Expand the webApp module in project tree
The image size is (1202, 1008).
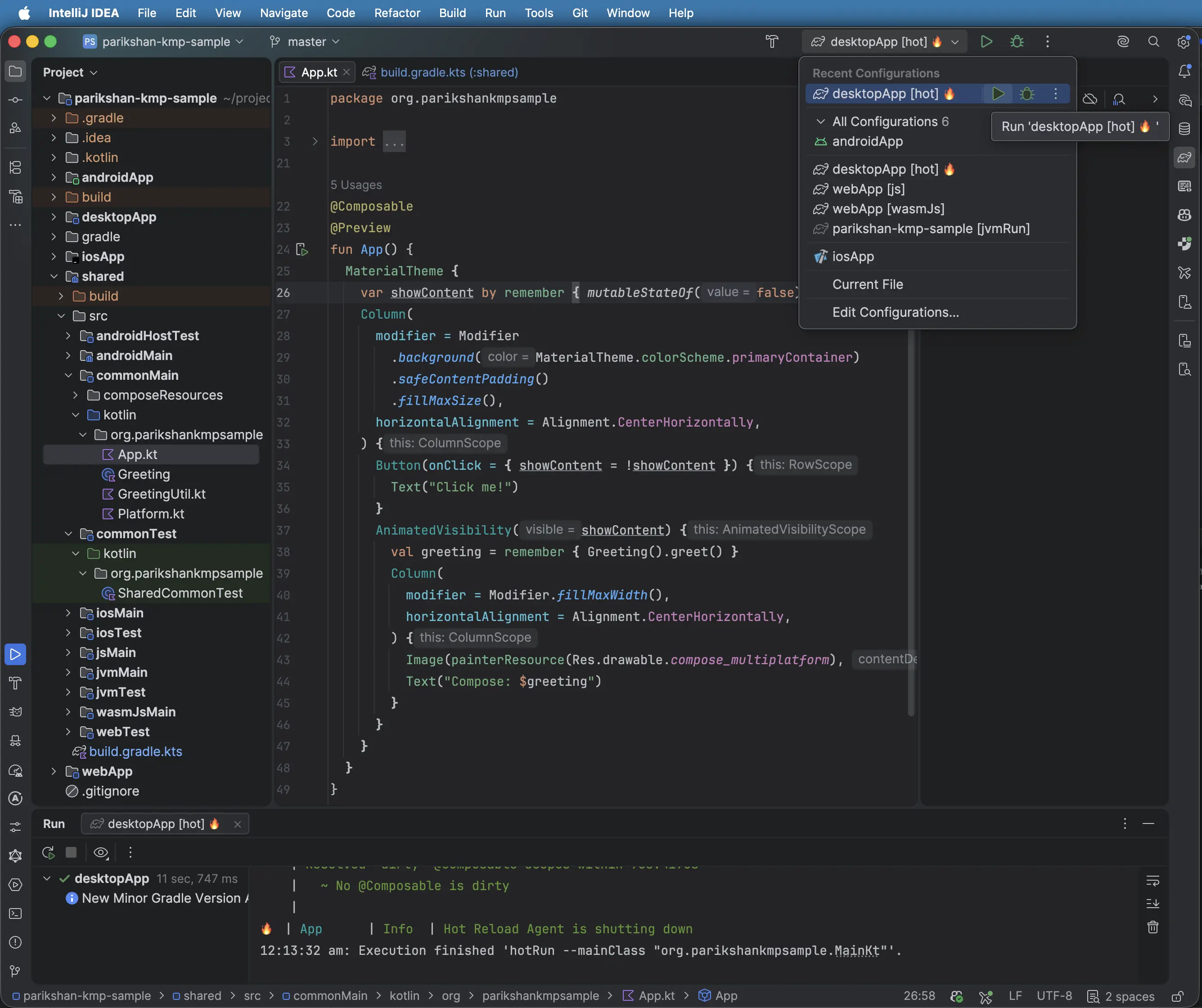[x=53, y=772]
